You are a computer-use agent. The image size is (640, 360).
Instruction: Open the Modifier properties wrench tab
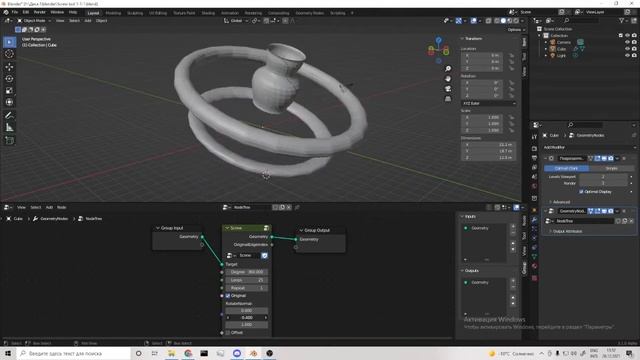[x=534, y=220]
